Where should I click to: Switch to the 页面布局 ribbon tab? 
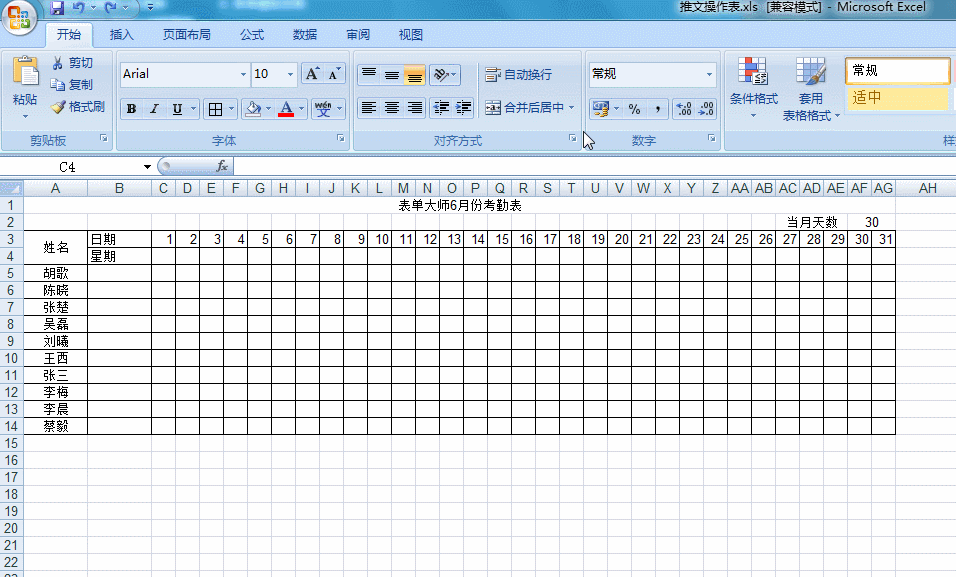pyautogui.click(x=187, y=35)
